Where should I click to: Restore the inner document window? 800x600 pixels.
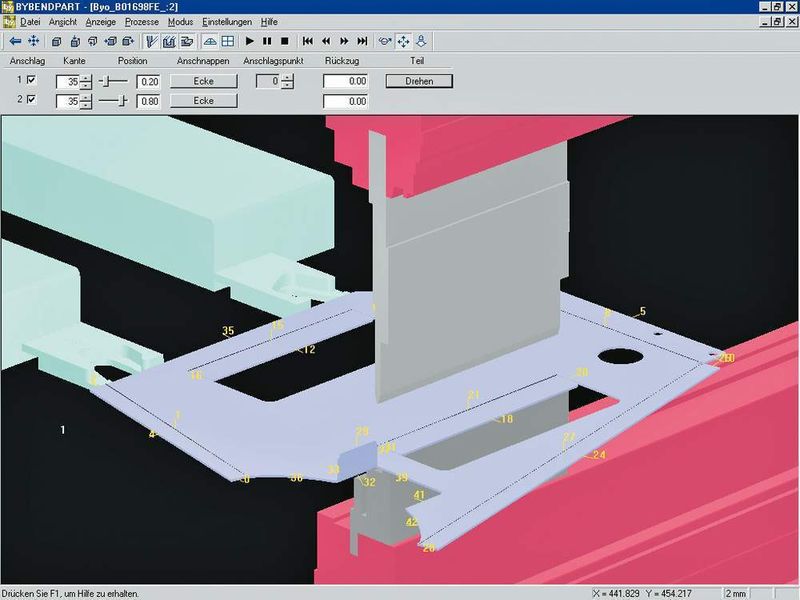click(777, 22)
